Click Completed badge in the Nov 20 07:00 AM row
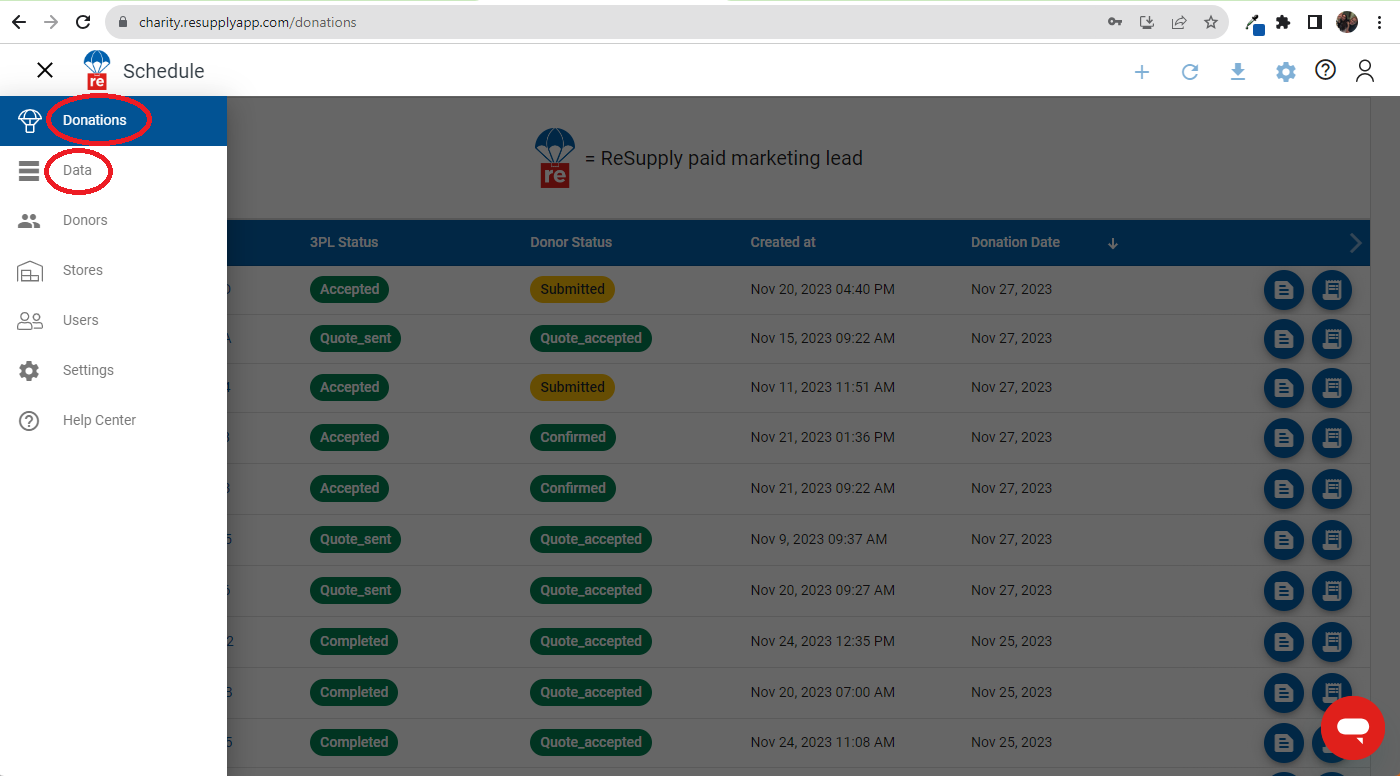This screenshot has height=776, width=1400. 354,692
